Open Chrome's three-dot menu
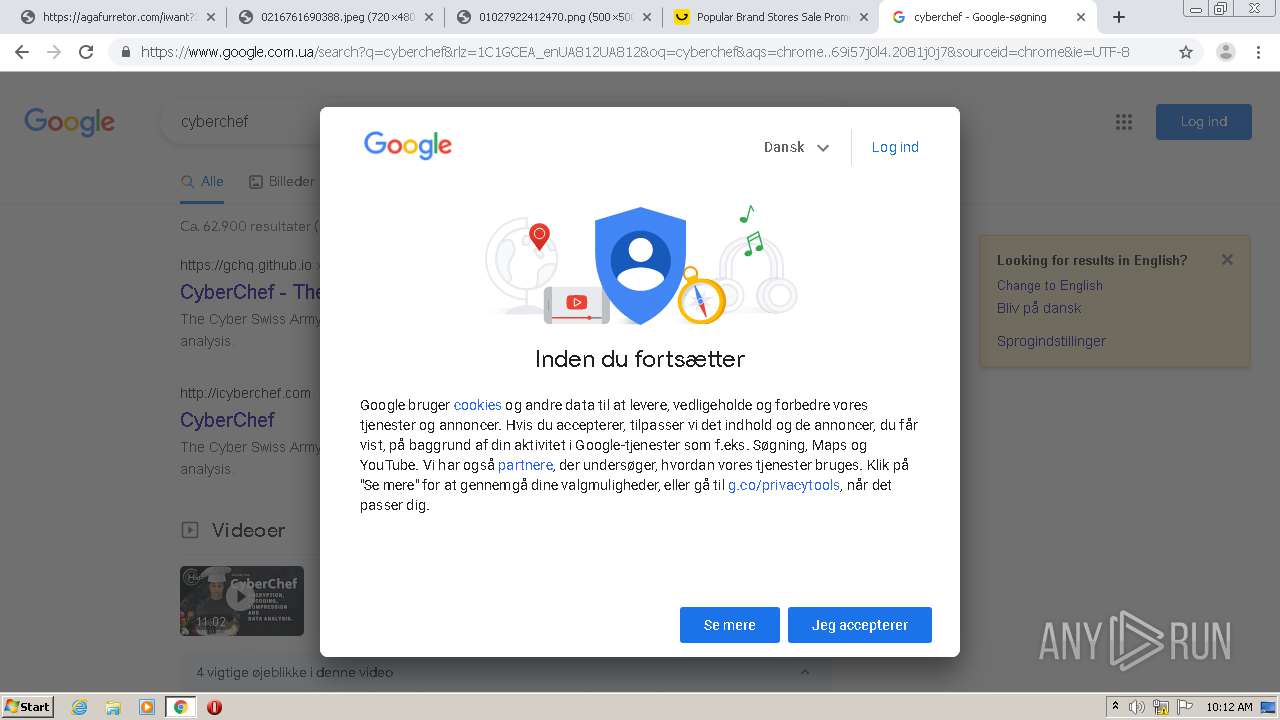1280x720 pixels. (x=1260, y=52)
